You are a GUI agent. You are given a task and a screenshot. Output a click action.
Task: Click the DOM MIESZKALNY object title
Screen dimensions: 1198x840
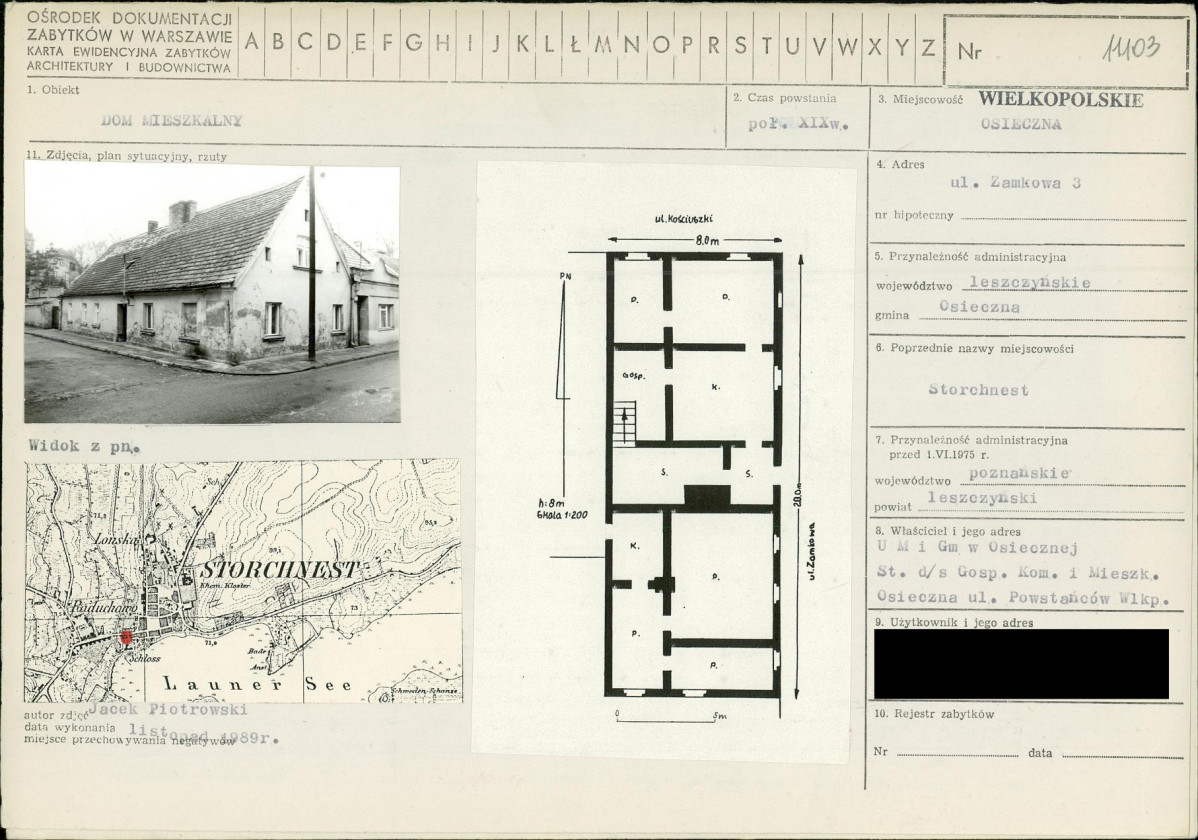point(172,121)
